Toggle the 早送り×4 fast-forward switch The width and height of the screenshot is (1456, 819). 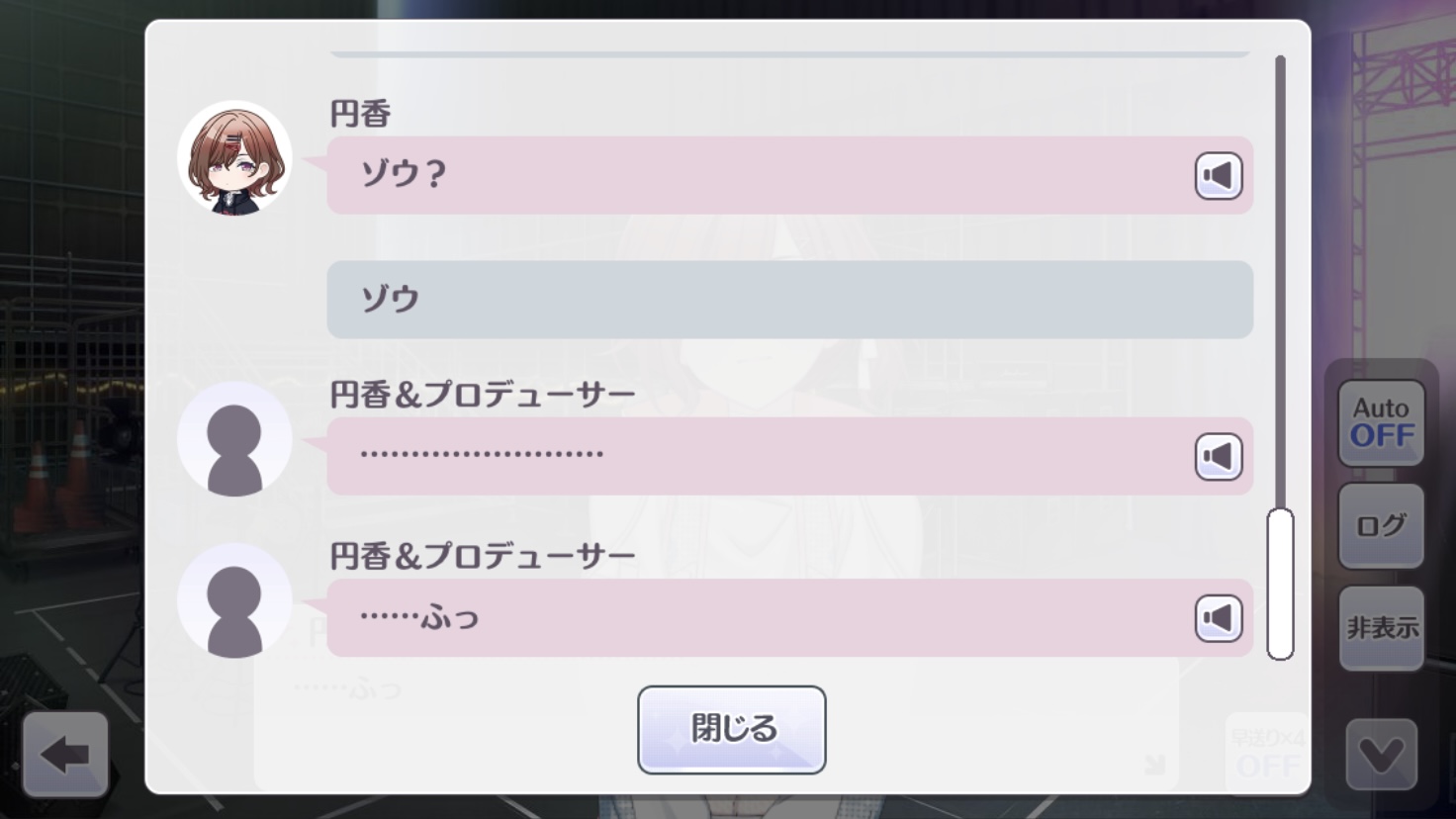coord(1266,754)
